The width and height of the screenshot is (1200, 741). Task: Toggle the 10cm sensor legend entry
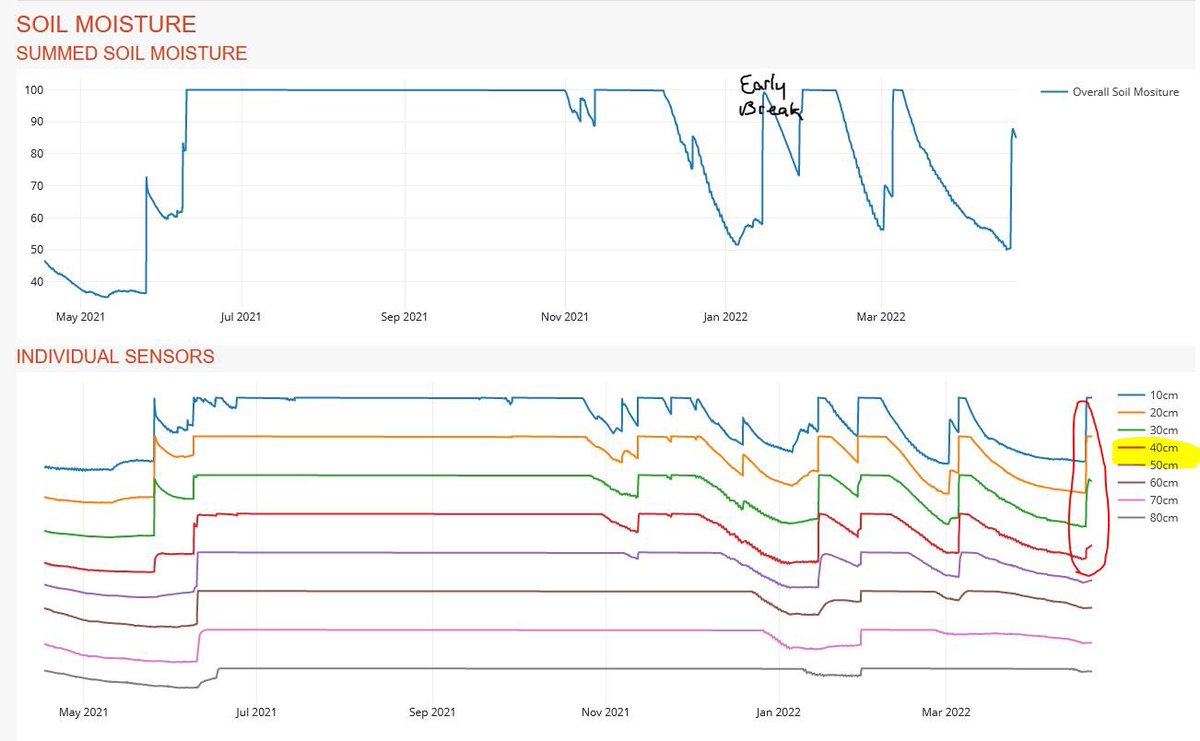1149,397
